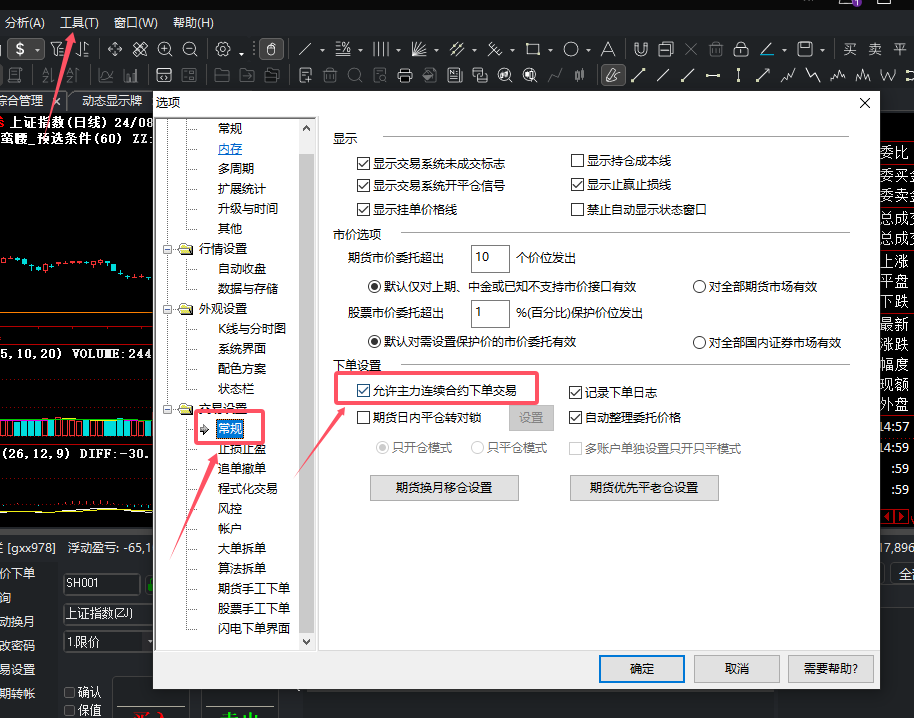Click the 确定 button
914x718 pixels.
pos(642,668)
